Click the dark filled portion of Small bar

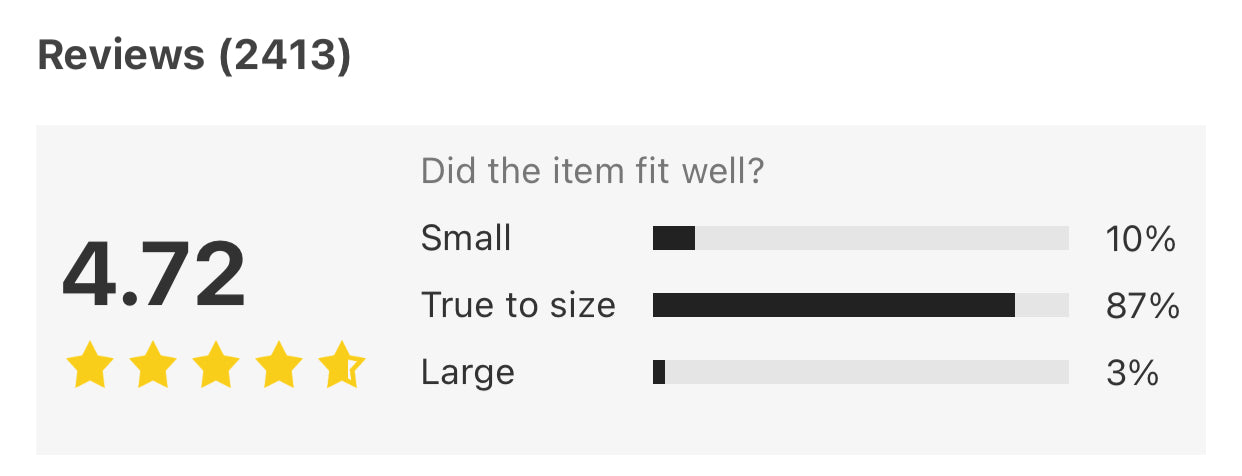coord(673,238)
